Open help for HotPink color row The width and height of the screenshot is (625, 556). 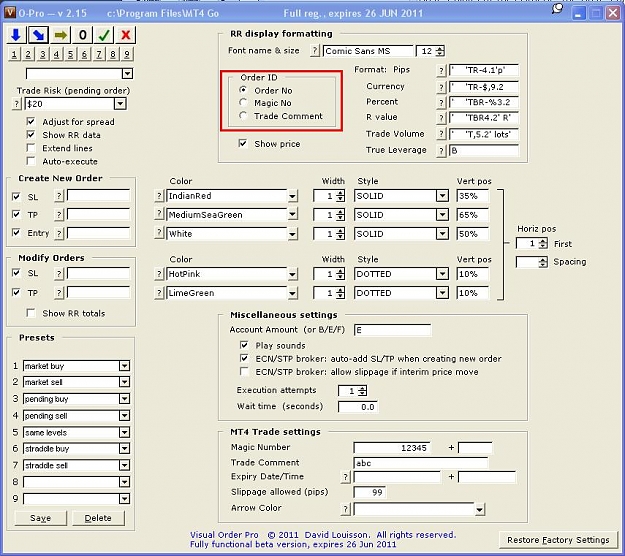coord(159,274)
